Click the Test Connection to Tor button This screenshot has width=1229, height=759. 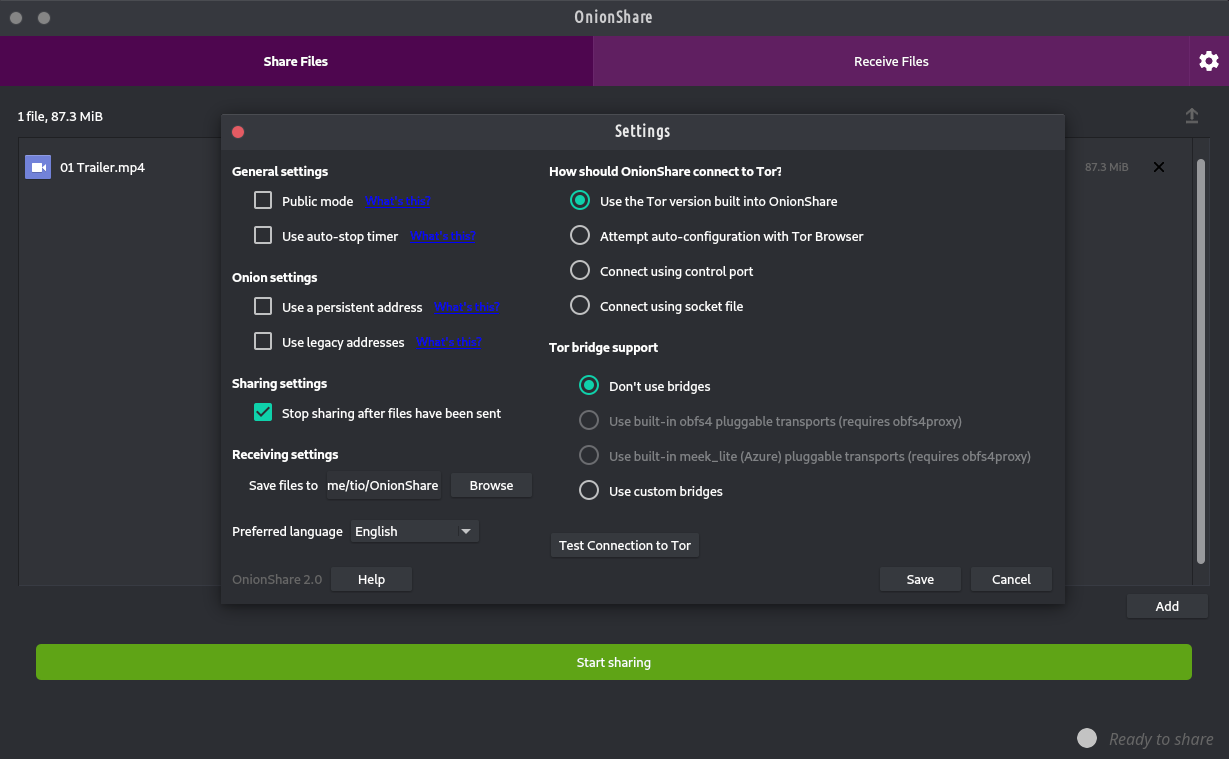point(624,545)
